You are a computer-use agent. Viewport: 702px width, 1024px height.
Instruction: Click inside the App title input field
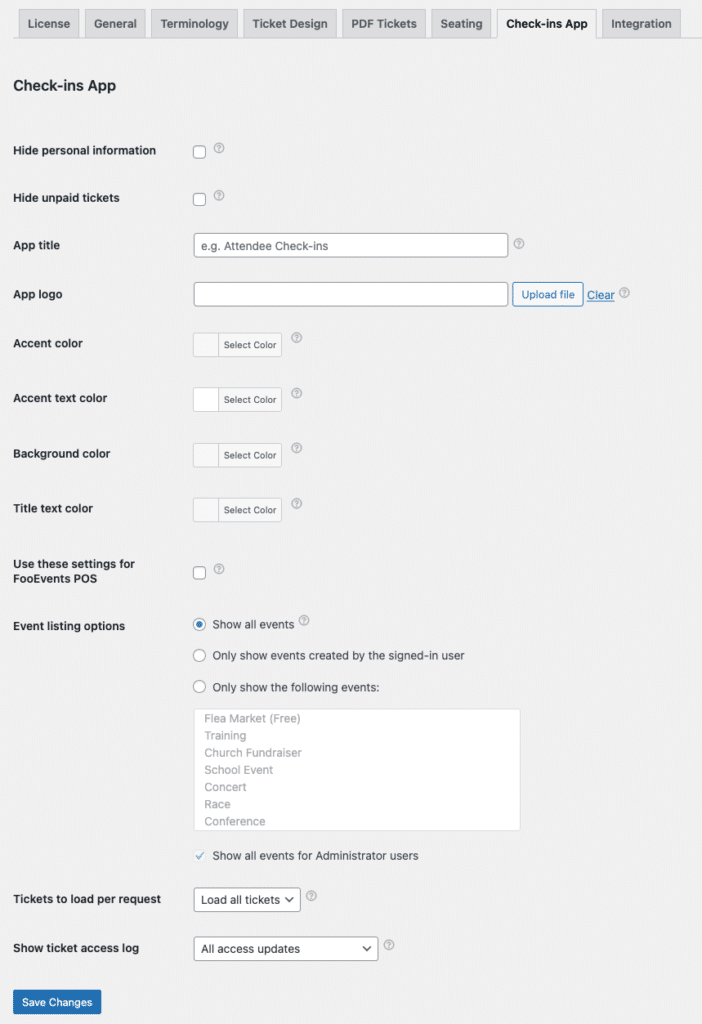coord(350,245)
